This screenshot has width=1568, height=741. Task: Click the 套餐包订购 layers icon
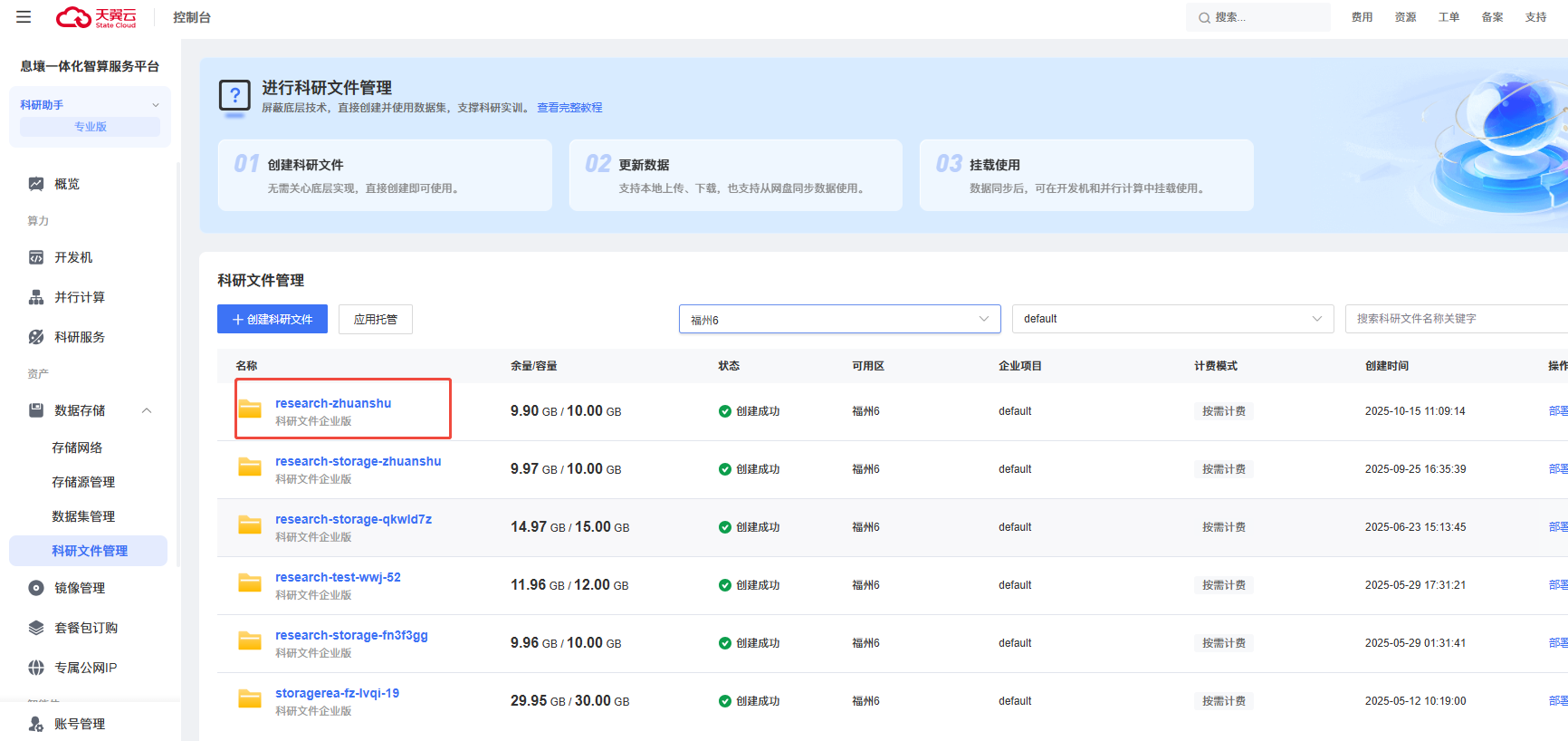click(x=36, y=628)
